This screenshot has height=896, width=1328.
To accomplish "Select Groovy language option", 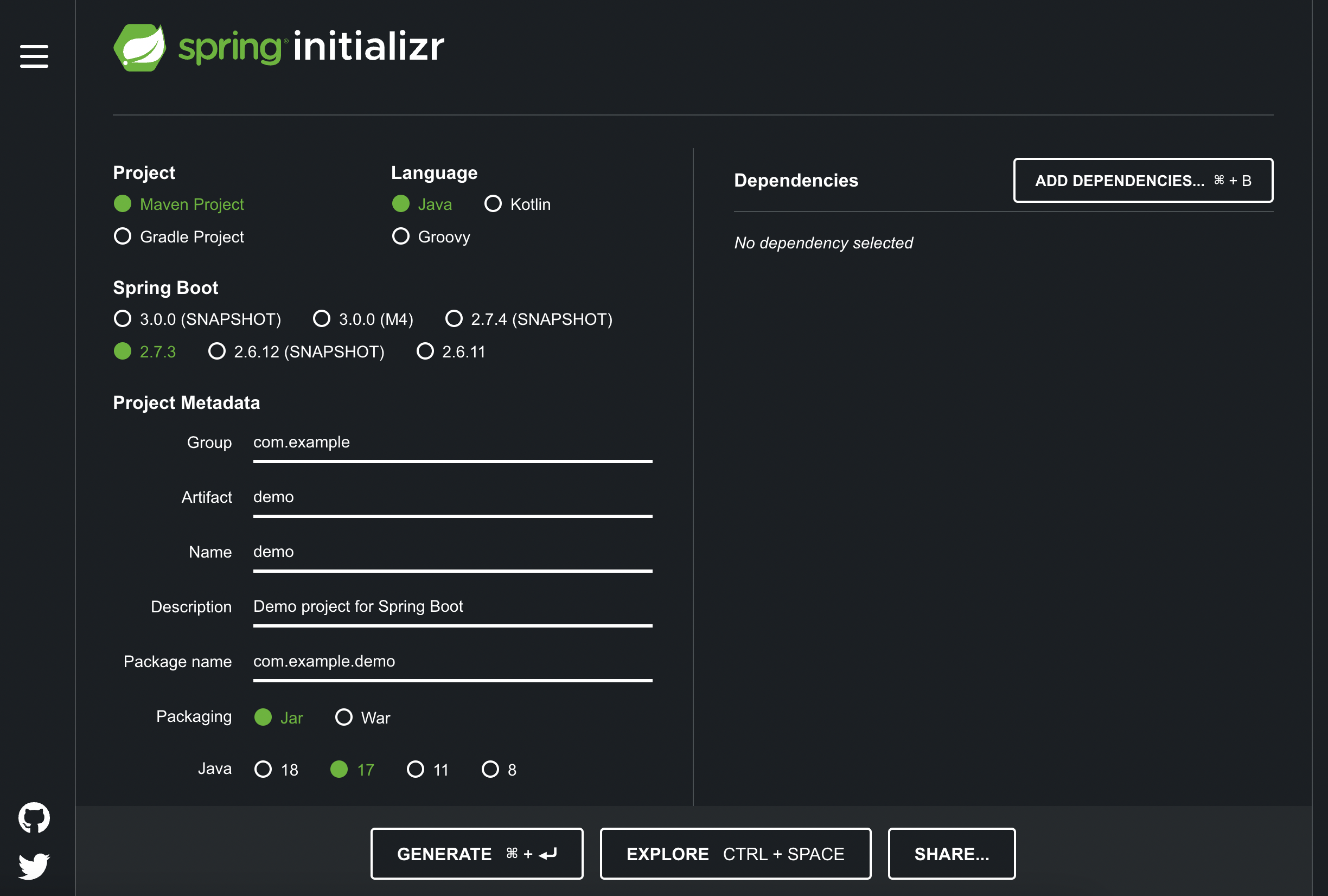I will click(401, 236).
